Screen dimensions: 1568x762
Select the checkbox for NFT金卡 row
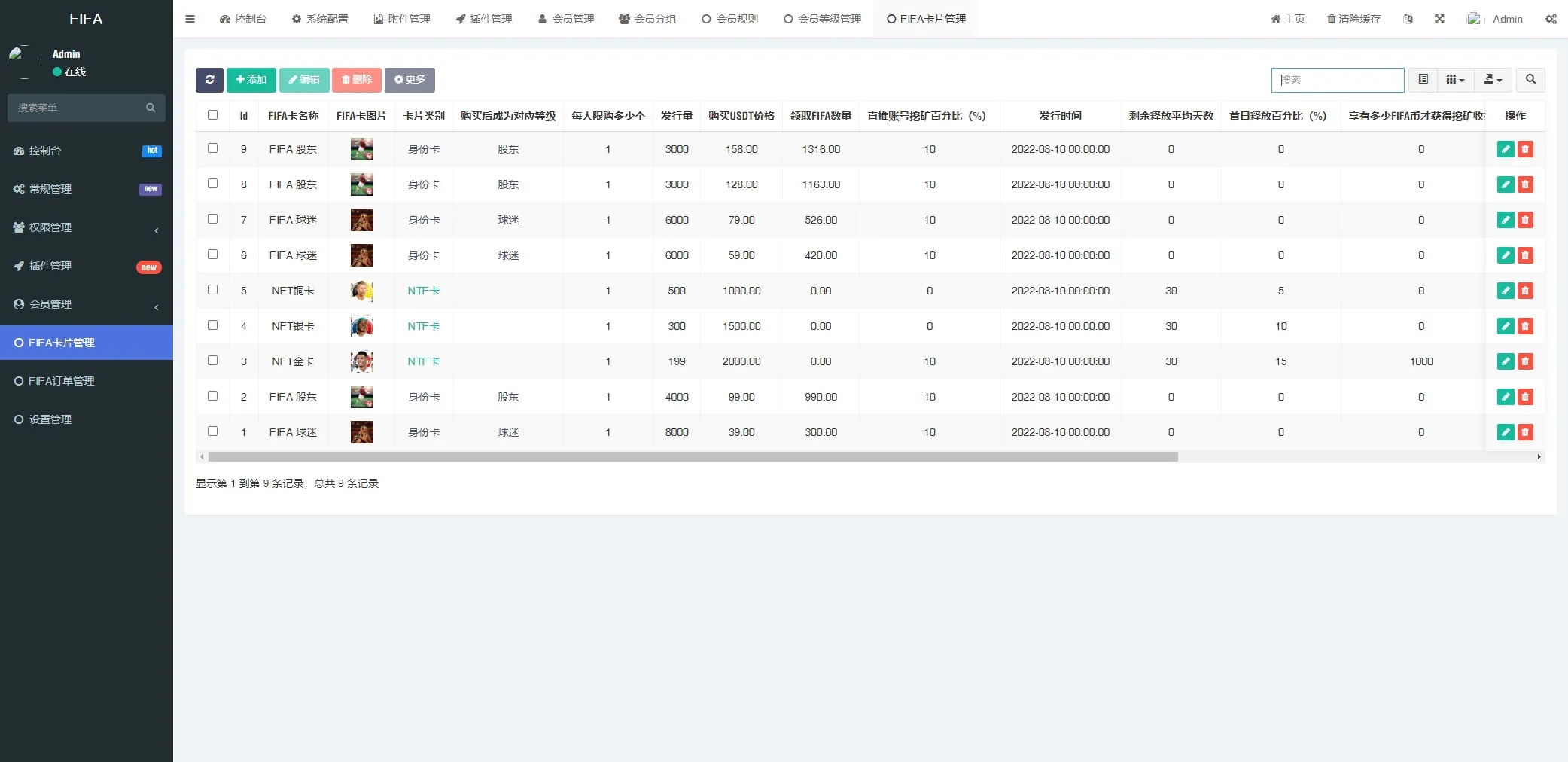(x=212, y=361)
